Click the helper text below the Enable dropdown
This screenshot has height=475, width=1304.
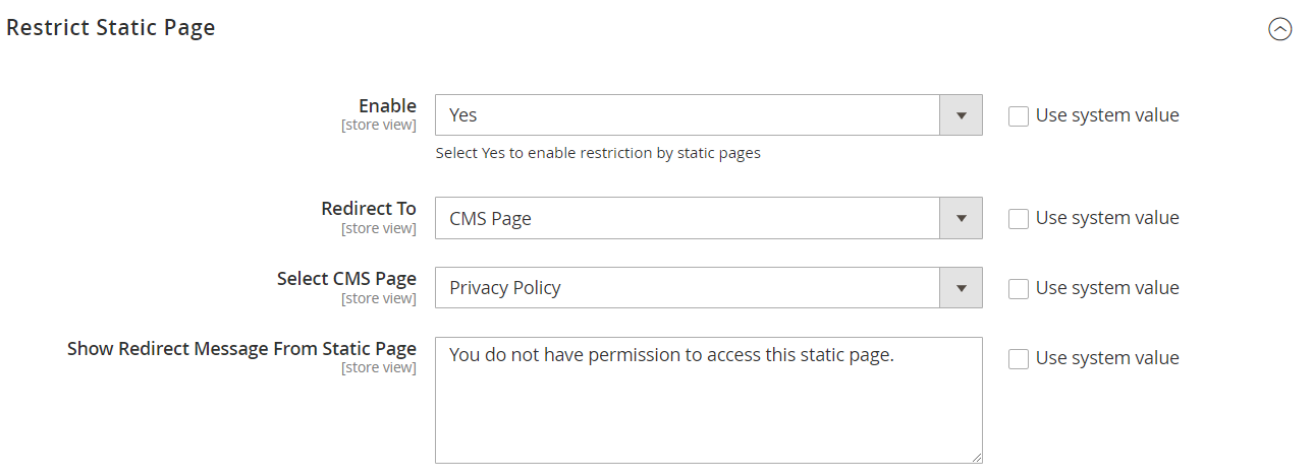(598, 154)
